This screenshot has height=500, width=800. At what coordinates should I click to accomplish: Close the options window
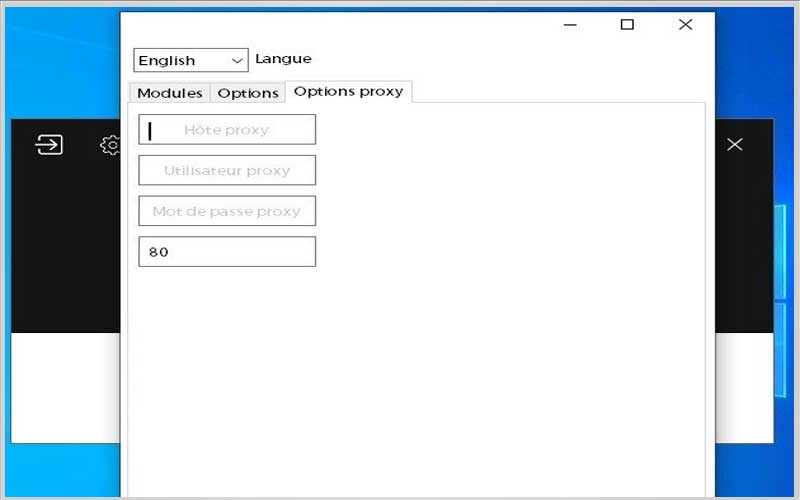(x=685, y=24)
